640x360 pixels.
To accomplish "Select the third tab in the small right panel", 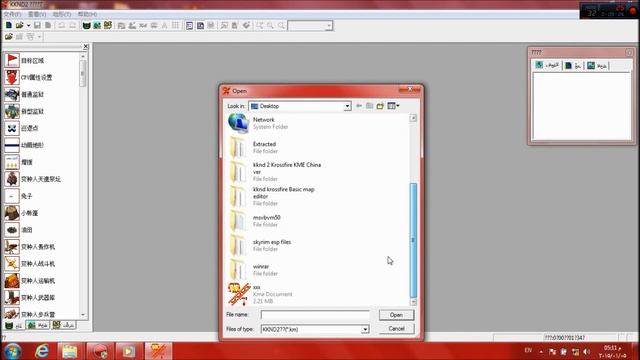I will point(597,66).
